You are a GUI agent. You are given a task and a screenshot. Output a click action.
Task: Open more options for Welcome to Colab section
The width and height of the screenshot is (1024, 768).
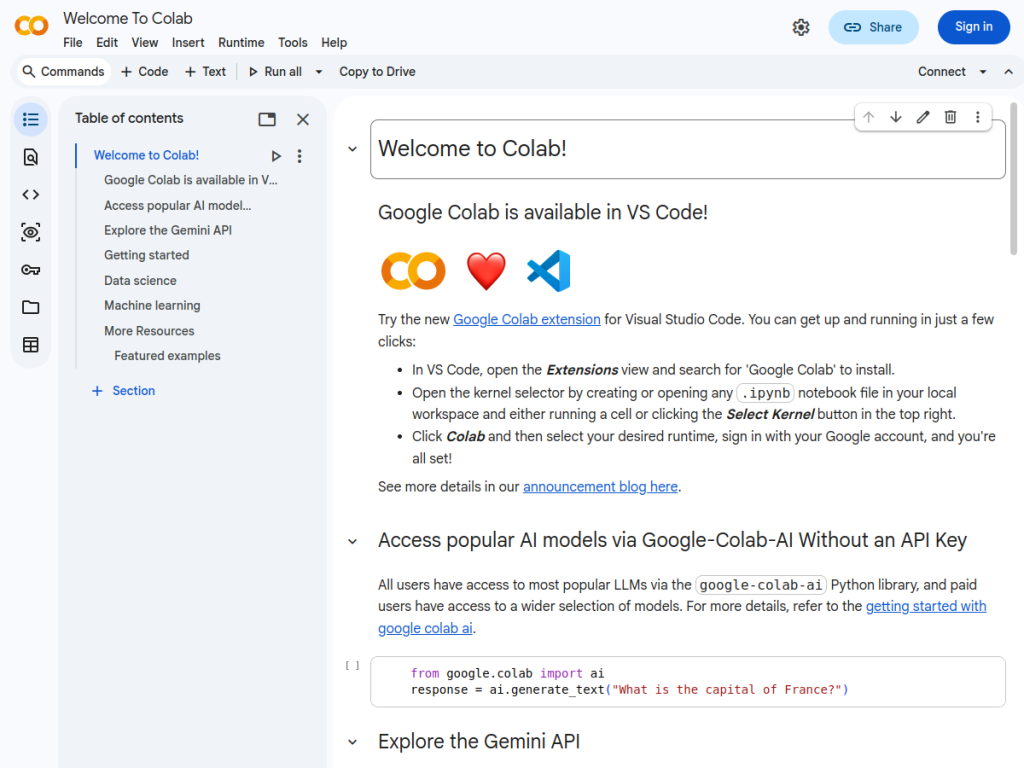point(300,156)
